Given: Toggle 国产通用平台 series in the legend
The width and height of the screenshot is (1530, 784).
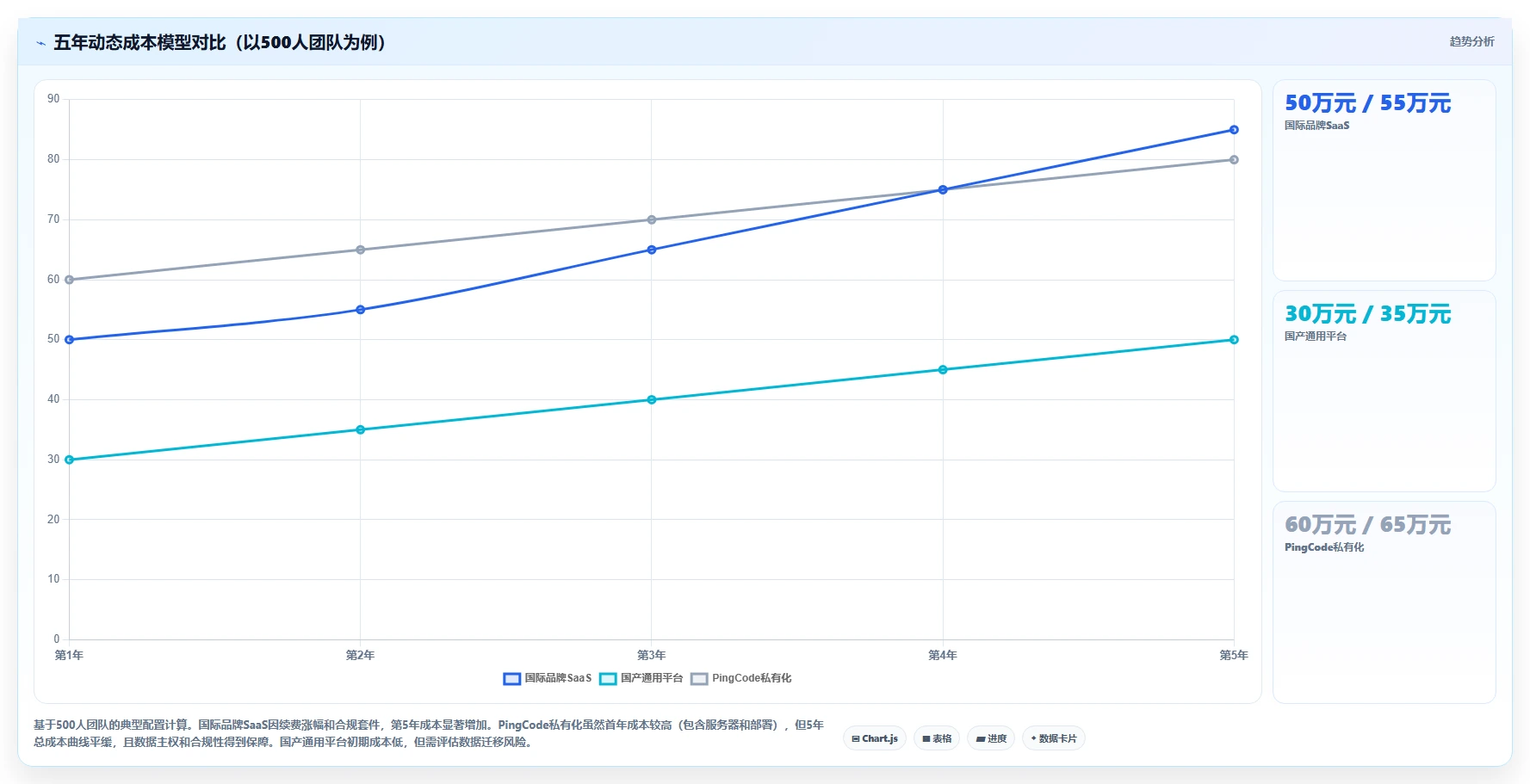Looking at the screenshot, I should tap(641, 678).
